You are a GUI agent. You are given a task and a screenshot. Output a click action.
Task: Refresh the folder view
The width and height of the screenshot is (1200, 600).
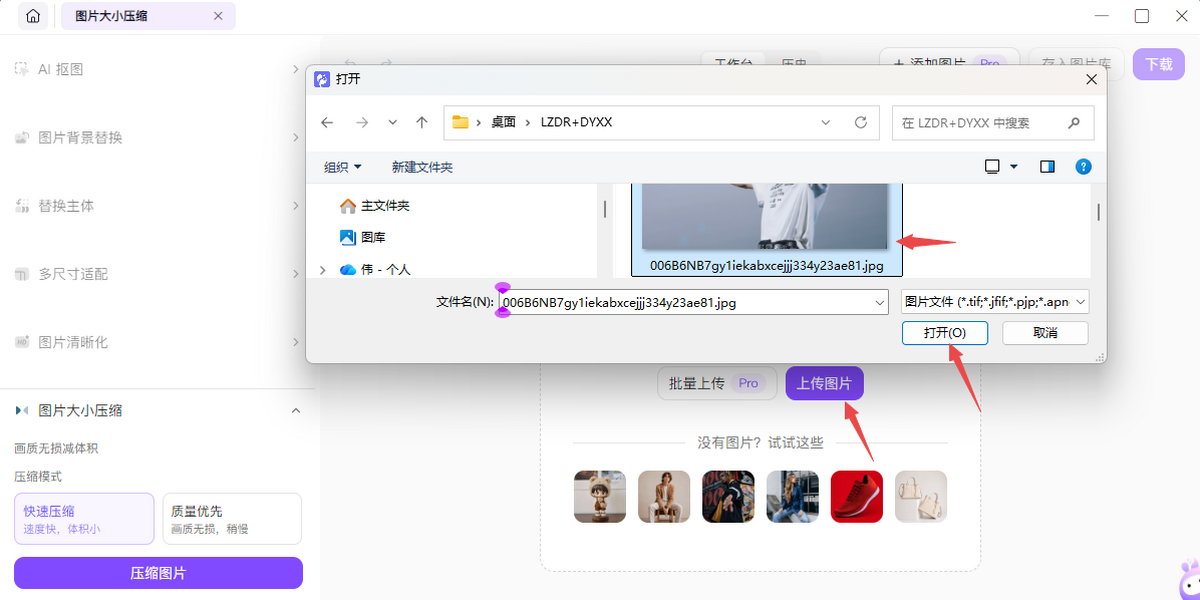[x=860, y=122]
